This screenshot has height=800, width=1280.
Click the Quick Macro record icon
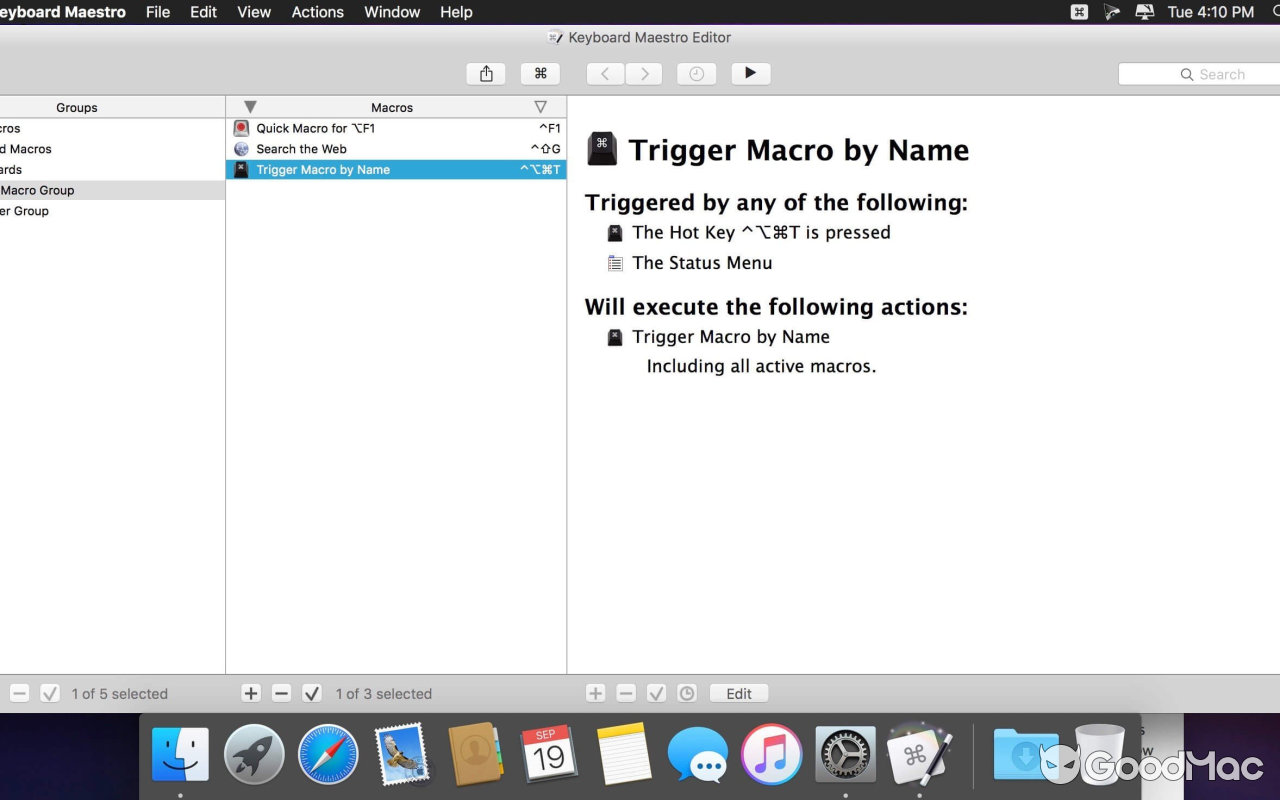[241, 128]
